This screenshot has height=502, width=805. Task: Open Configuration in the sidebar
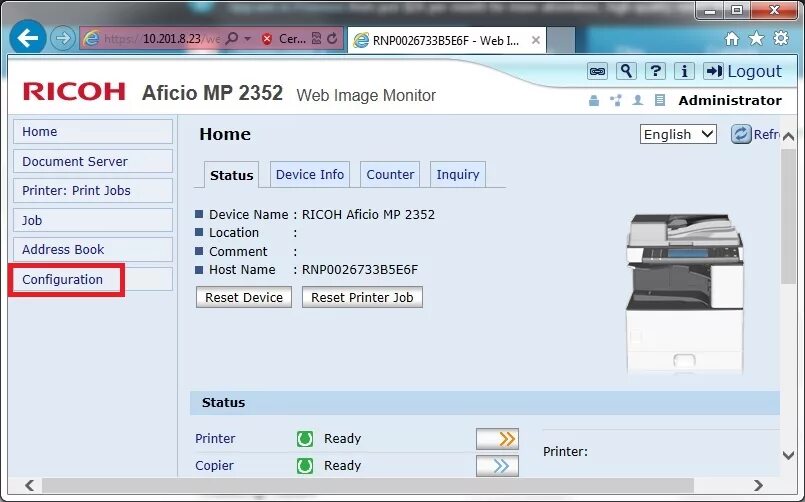coord(93,279)
